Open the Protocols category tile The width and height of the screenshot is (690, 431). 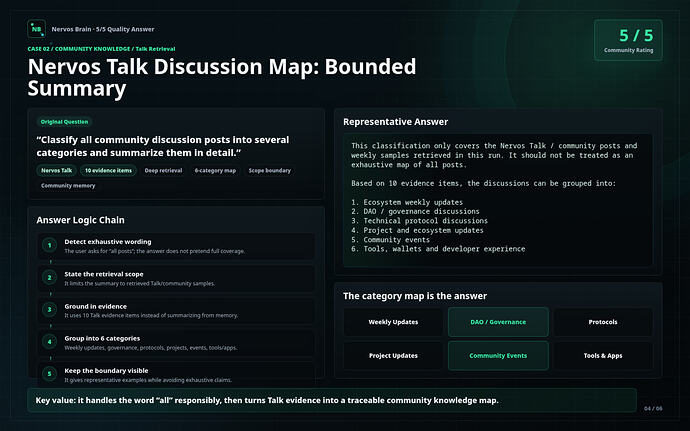pos(603,322)
